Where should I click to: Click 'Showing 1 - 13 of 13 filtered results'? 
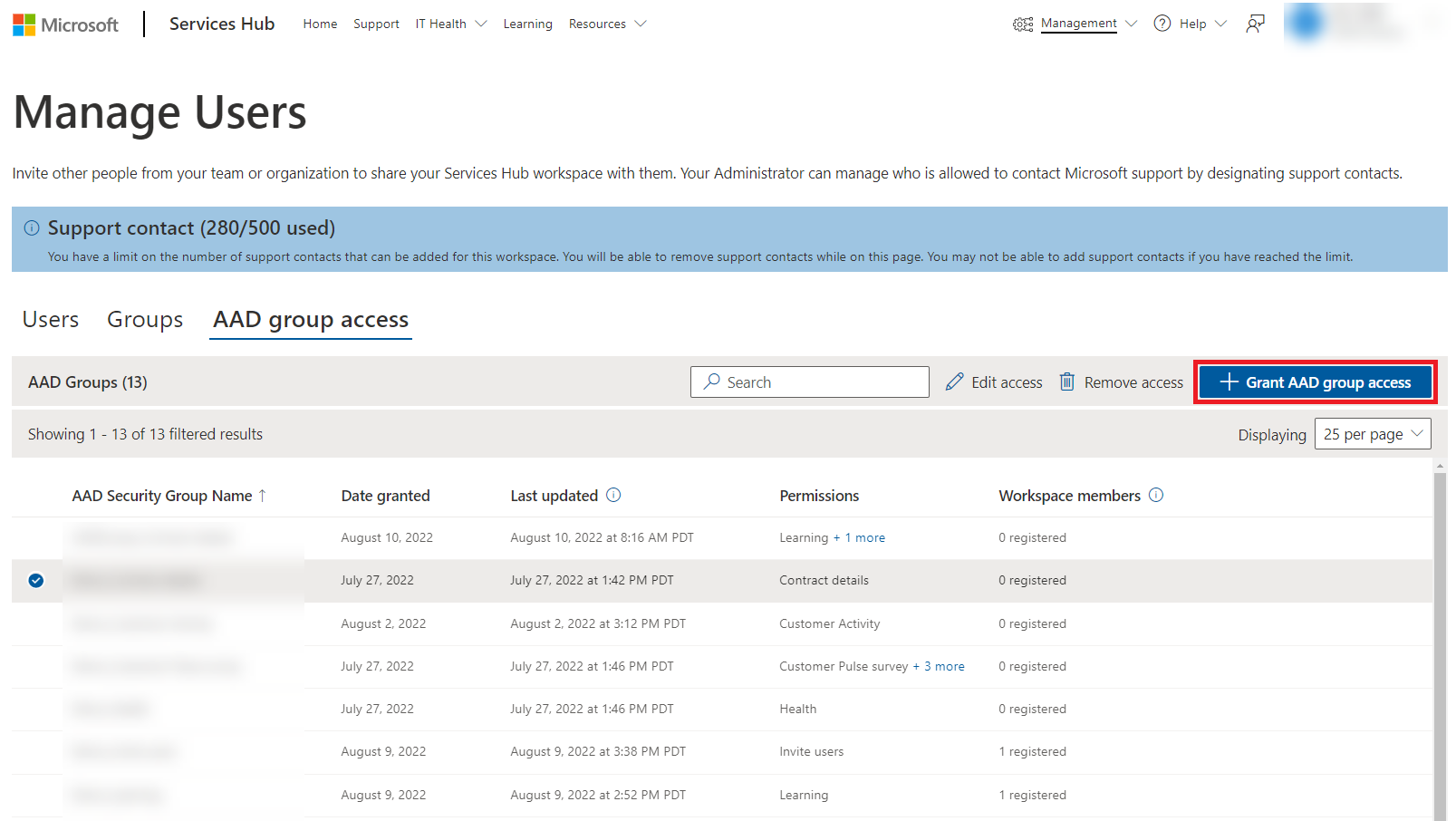[x=145, y=434]
